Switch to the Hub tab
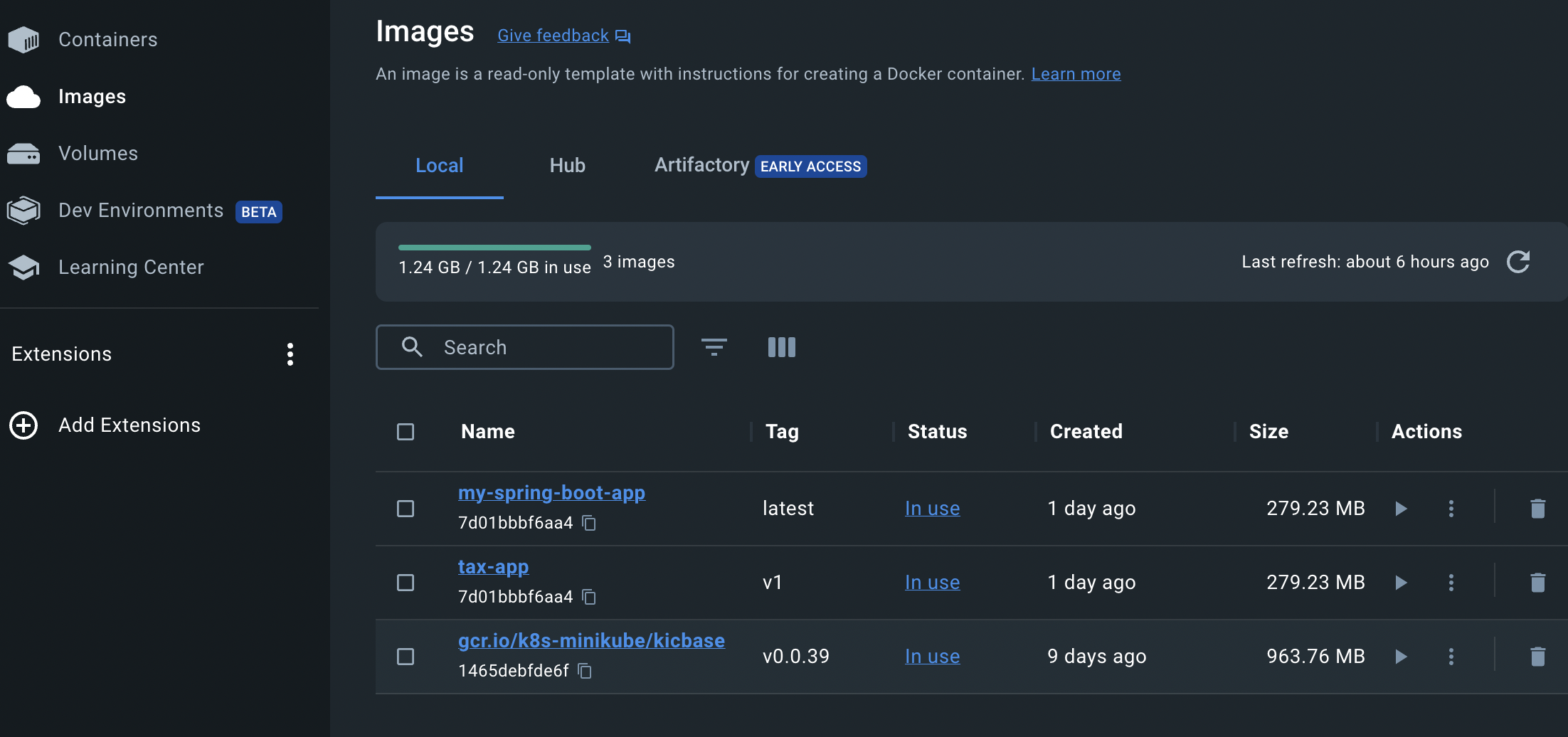This screenshot has width=1568, height=737. (568, 166)
